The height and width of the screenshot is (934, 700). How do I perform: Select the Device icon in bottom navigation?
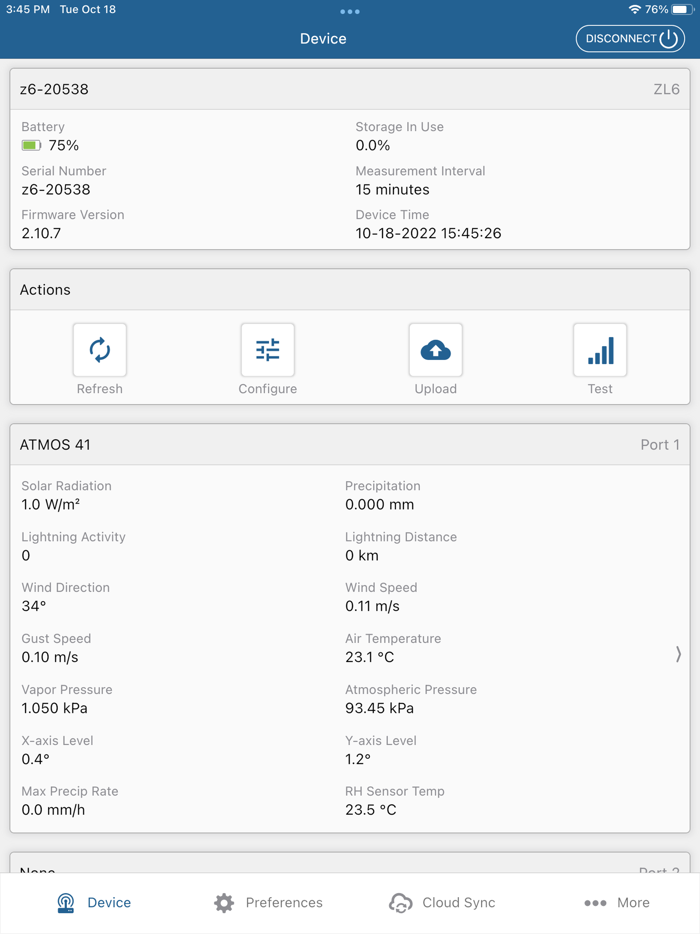click(65, 902)
